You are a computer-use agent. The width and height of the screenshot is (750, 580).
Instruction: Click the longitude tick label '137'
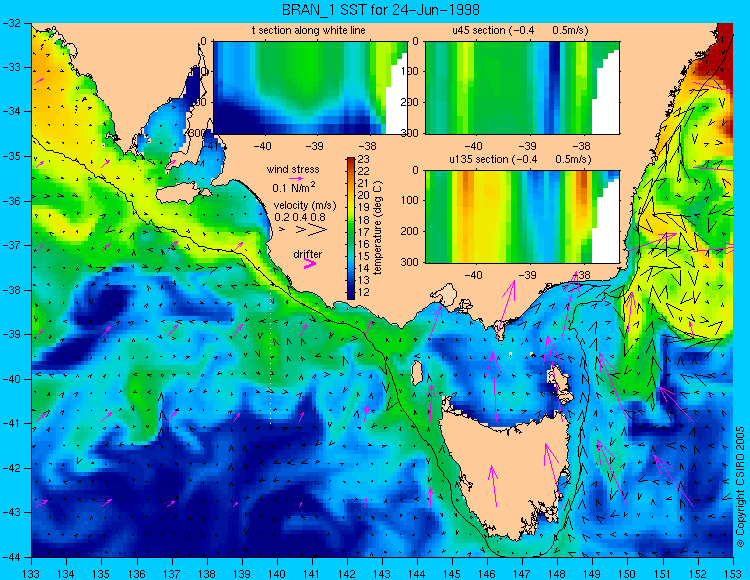172,574
